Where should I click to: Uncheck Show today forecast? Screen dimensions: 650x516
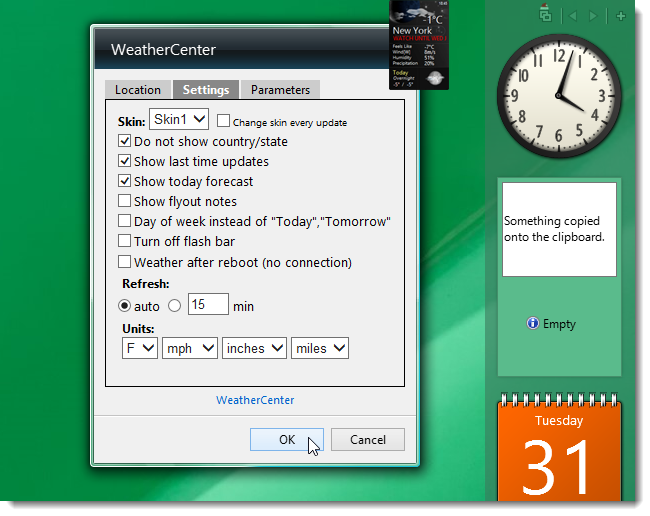(124, 181)
